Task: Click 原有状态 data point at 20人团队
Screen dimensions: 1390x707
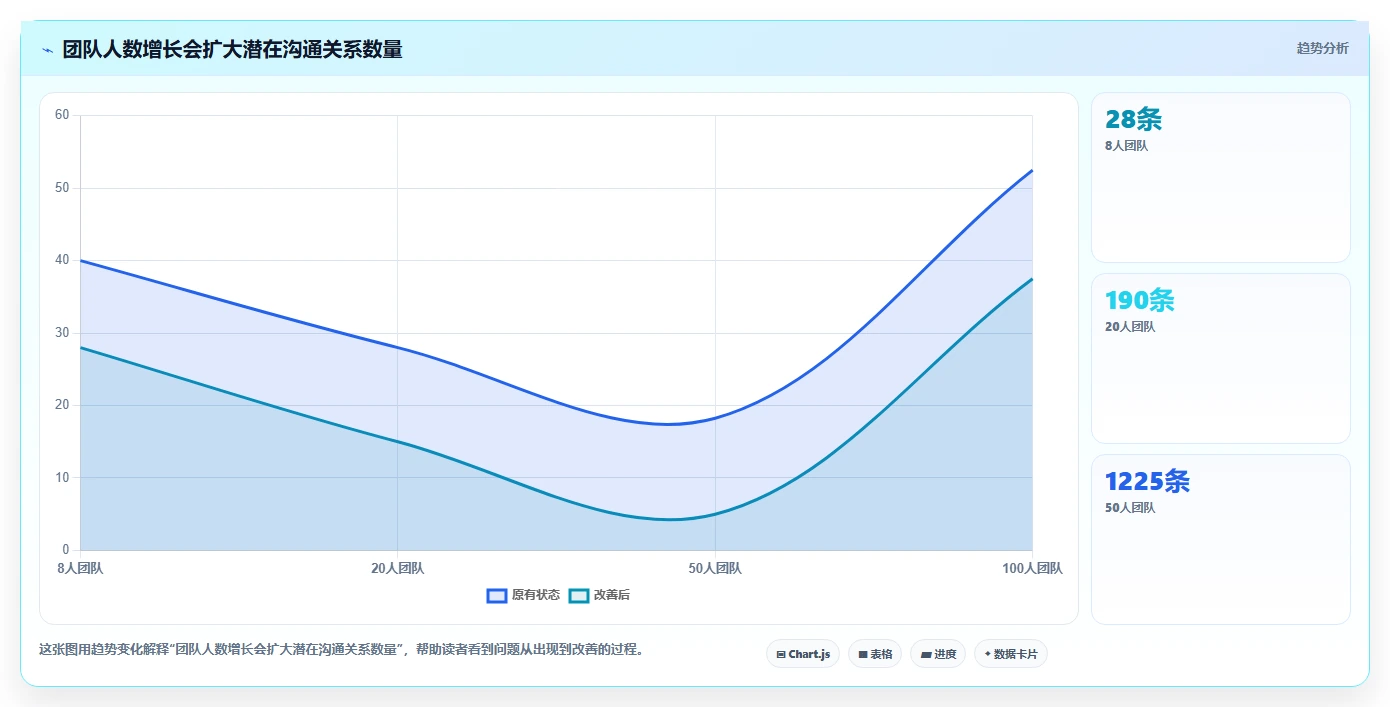Action: point(398,347)
